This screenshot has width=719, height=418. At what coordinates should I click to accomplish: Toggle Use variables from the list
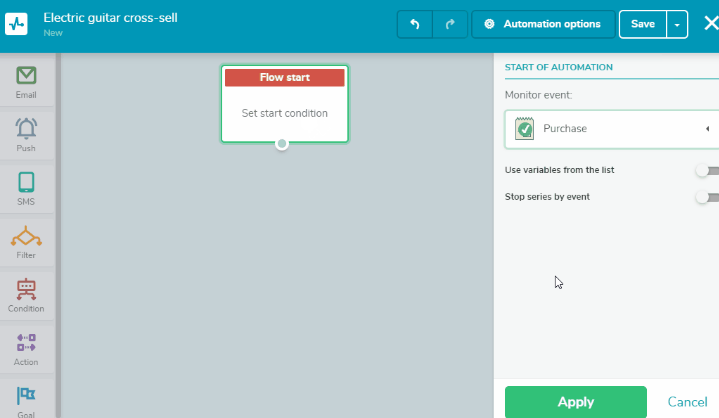point(707,170)
